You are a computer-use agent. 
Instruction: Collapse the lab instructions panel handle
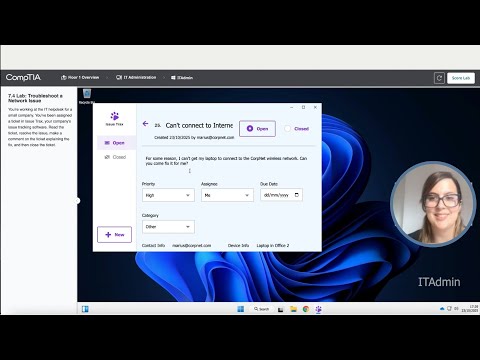click(77, 201)
